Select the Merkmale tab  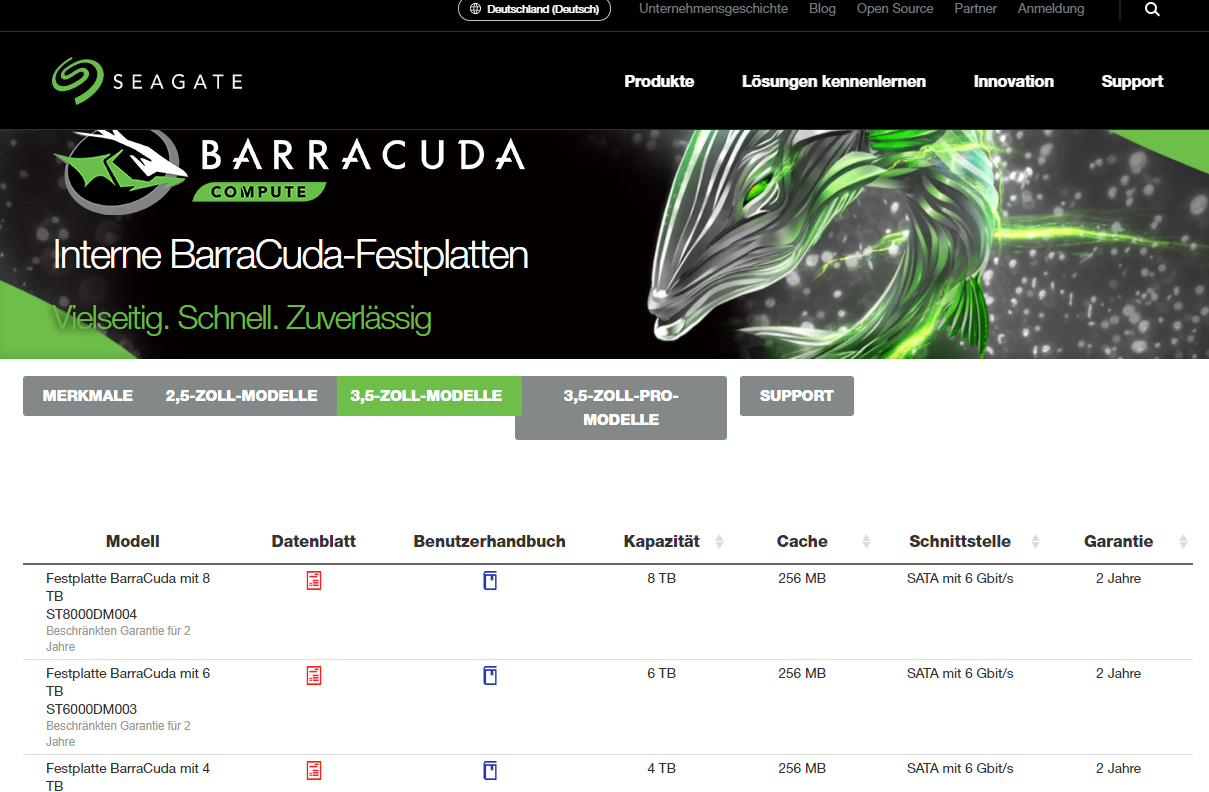pos(87,395)
